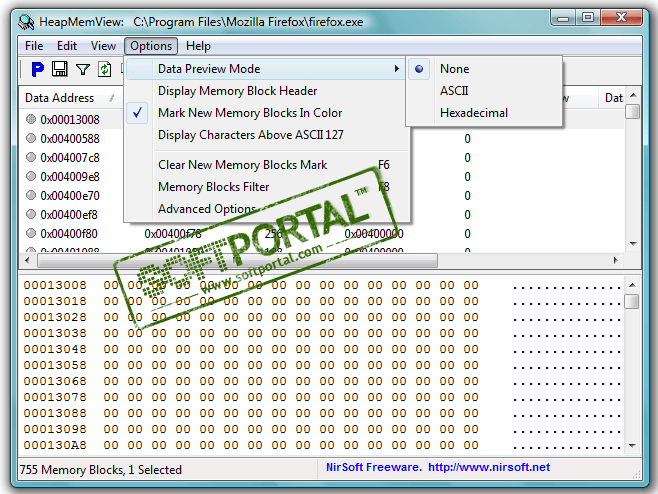Click hex offset 00013068
The height and width of the screenshot is (494, 658).
point(55,381)
